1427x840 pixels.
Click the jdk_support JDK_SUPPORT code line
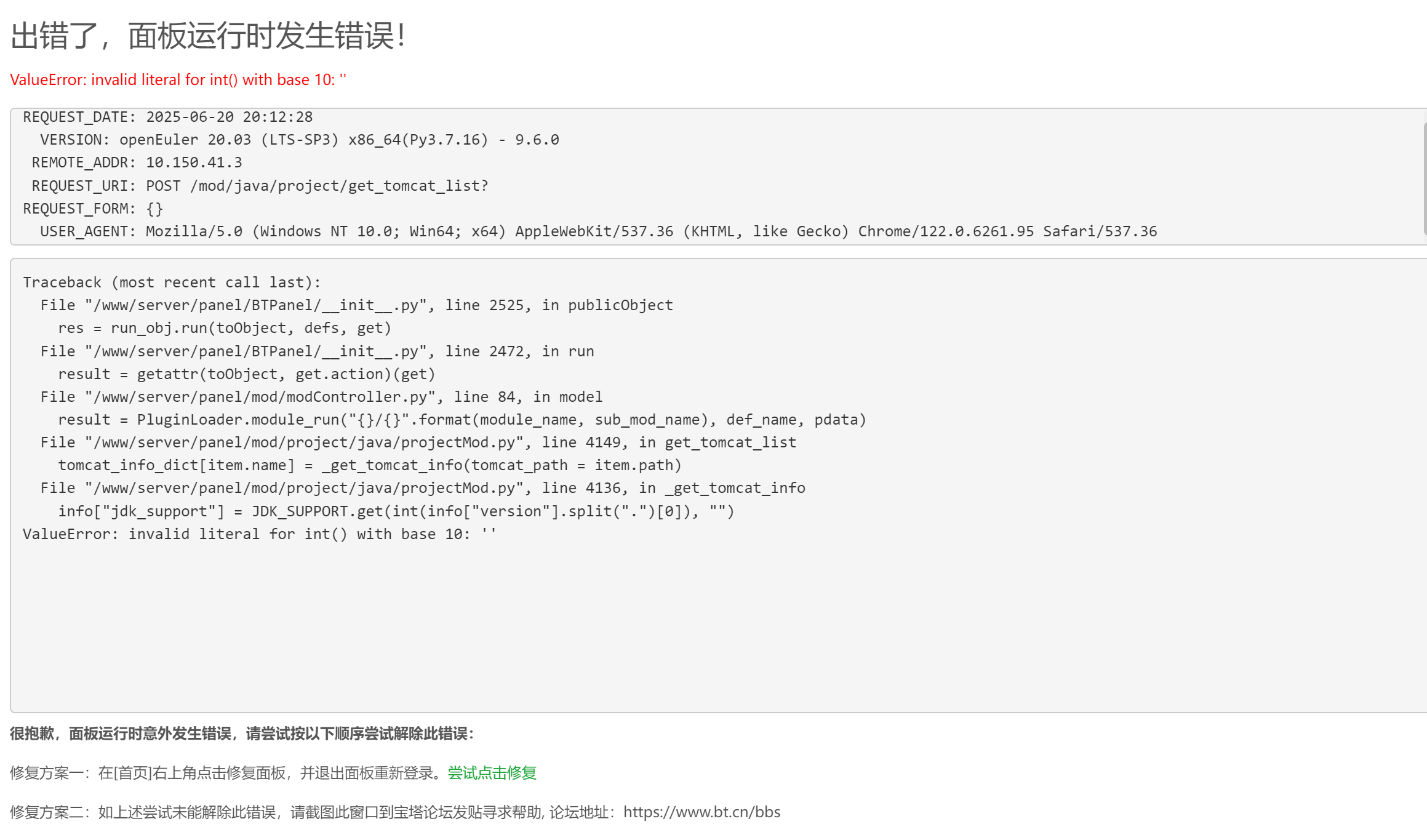pyautogui.click(x=396, y=511)
